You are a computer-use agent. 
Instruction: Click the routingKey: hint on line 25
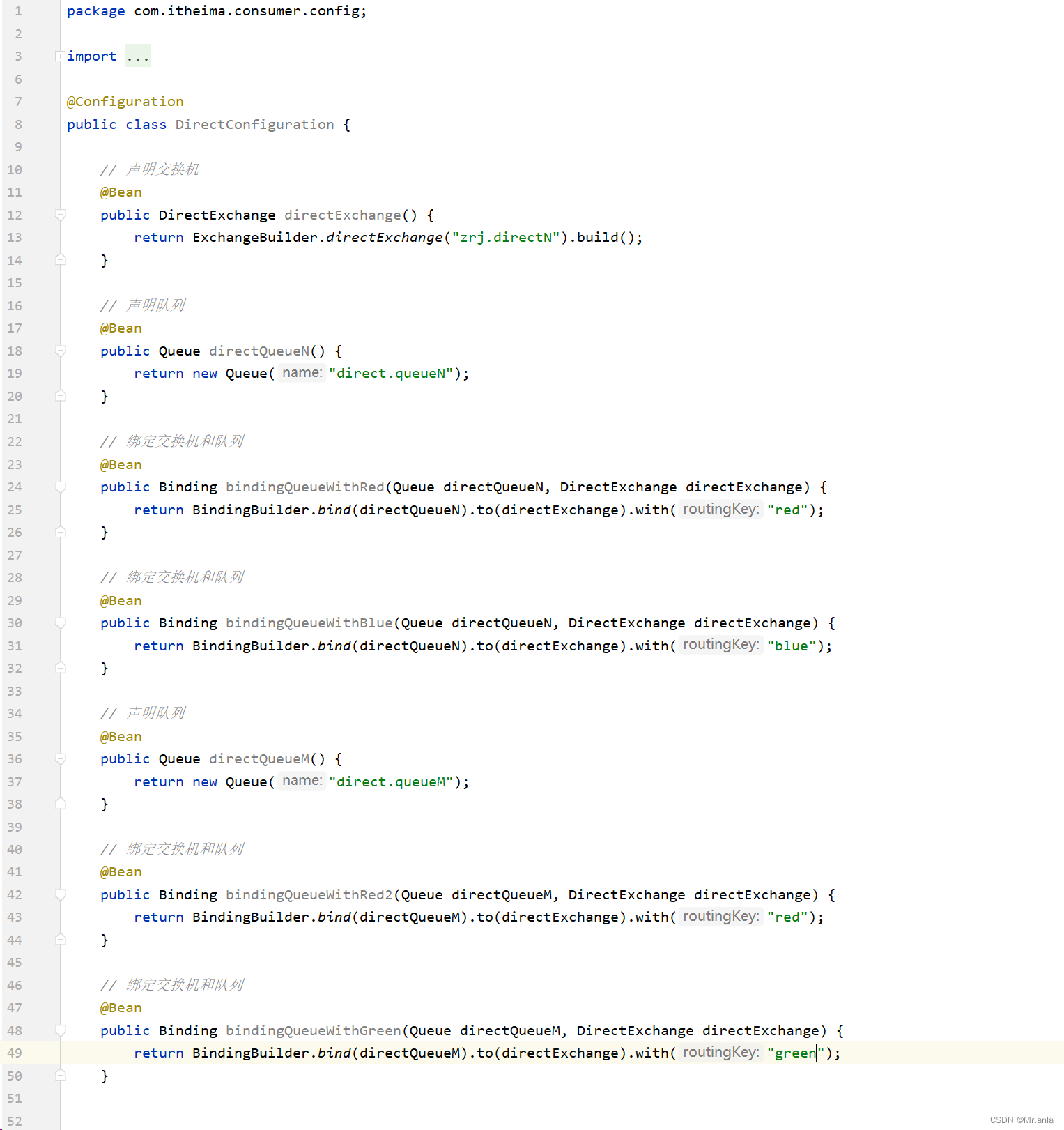tap(720, 510)
